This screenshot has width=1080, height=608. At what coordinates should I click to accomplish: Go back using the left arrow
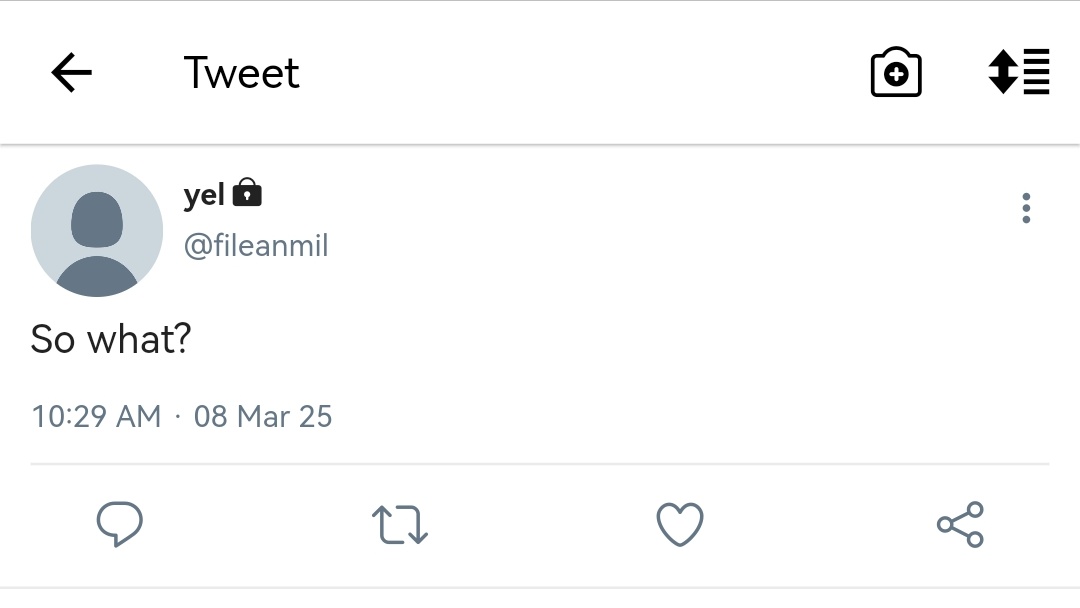72,72
